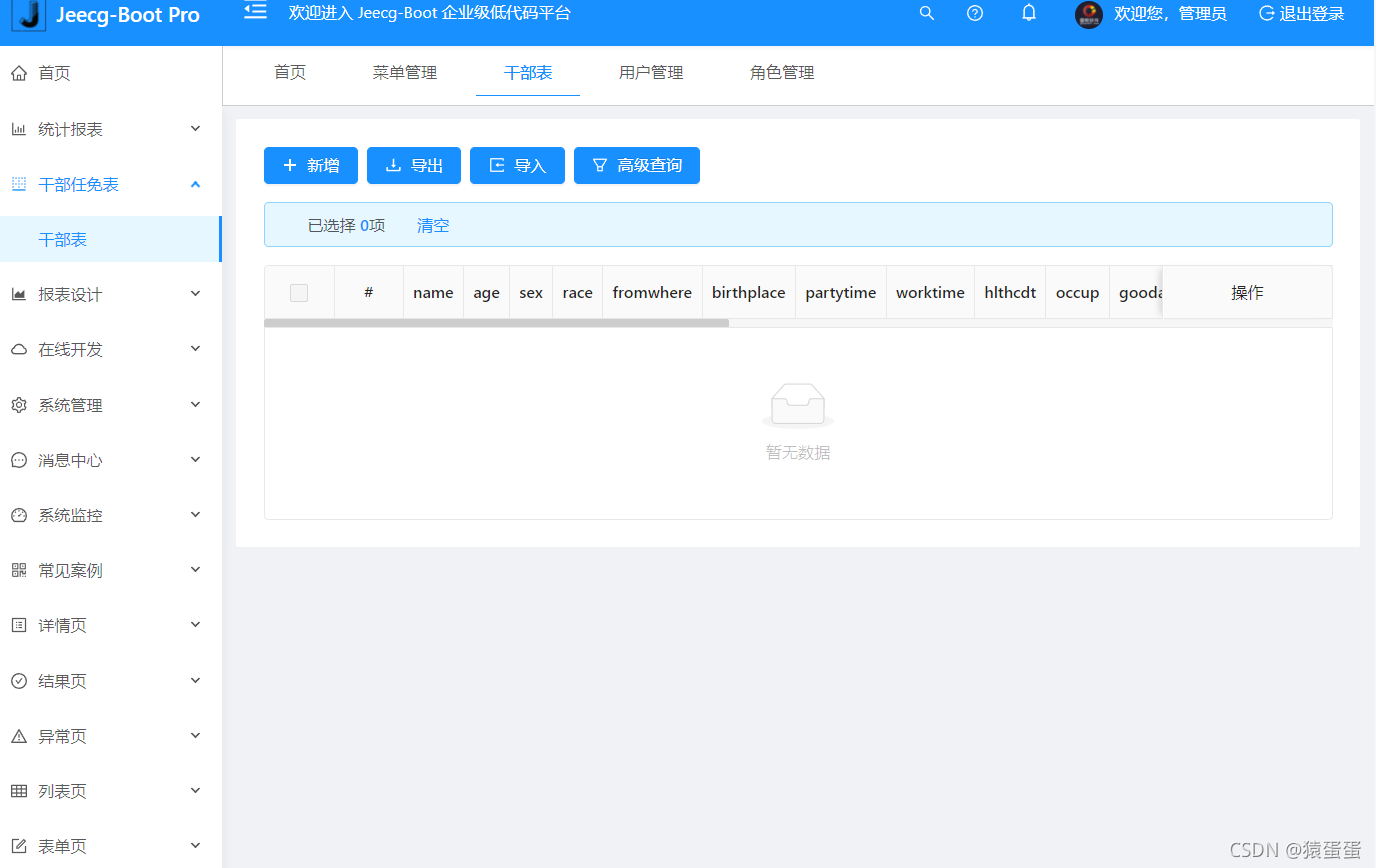Click the 清空 link to clear selection
This screenshot has height=868, width=1376.
pyautogui.click(x=433, y=225)
